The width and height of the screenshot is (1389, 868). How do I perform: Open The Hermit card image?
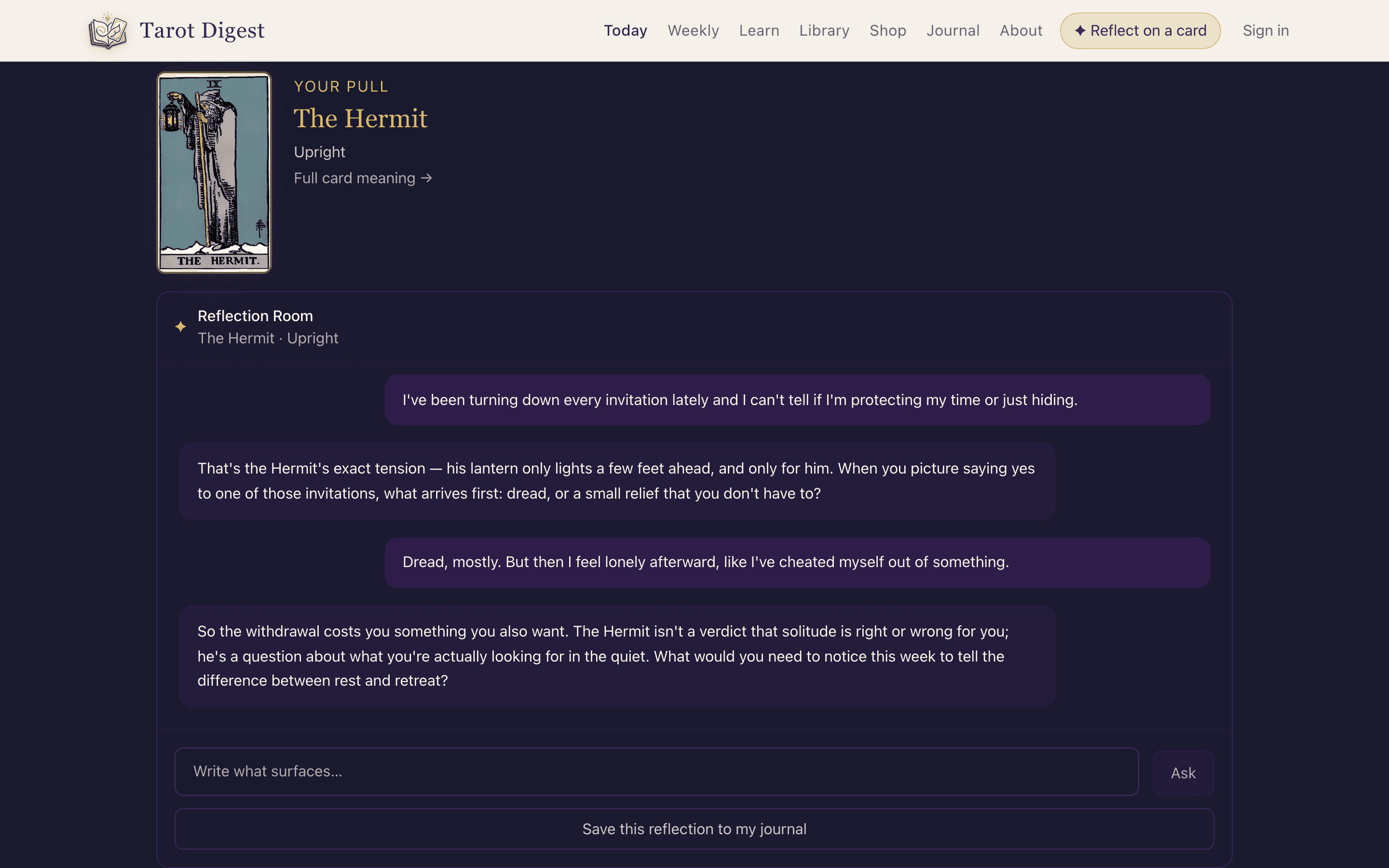214,172
